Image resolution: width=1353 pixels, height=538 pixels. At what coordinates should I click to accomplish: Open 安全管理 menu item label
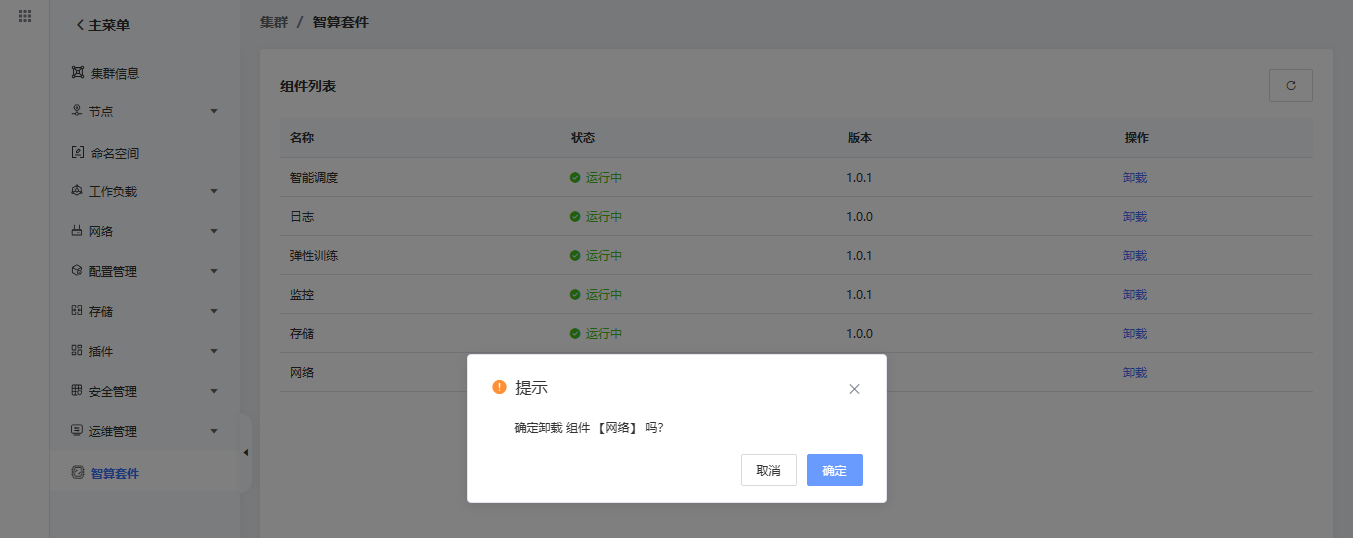113,391
